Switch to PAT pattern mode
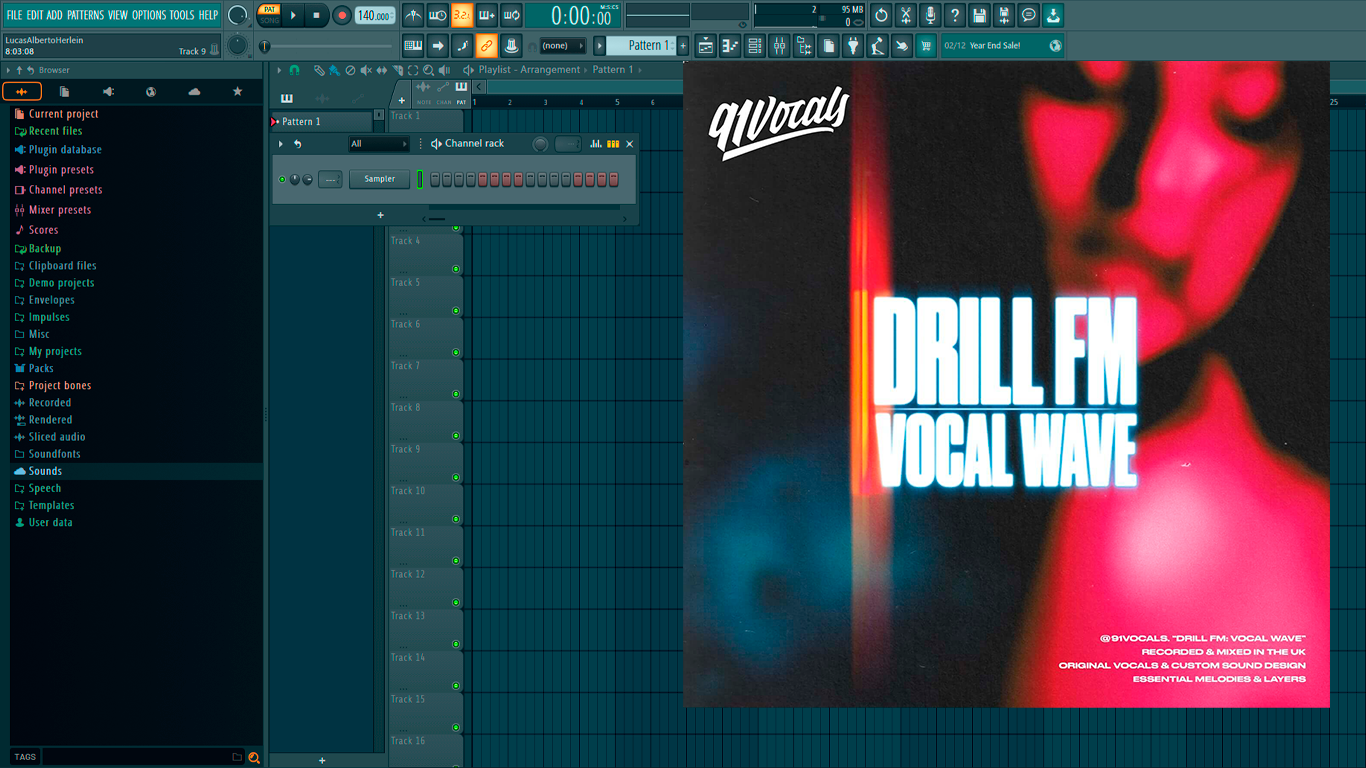 269,10
